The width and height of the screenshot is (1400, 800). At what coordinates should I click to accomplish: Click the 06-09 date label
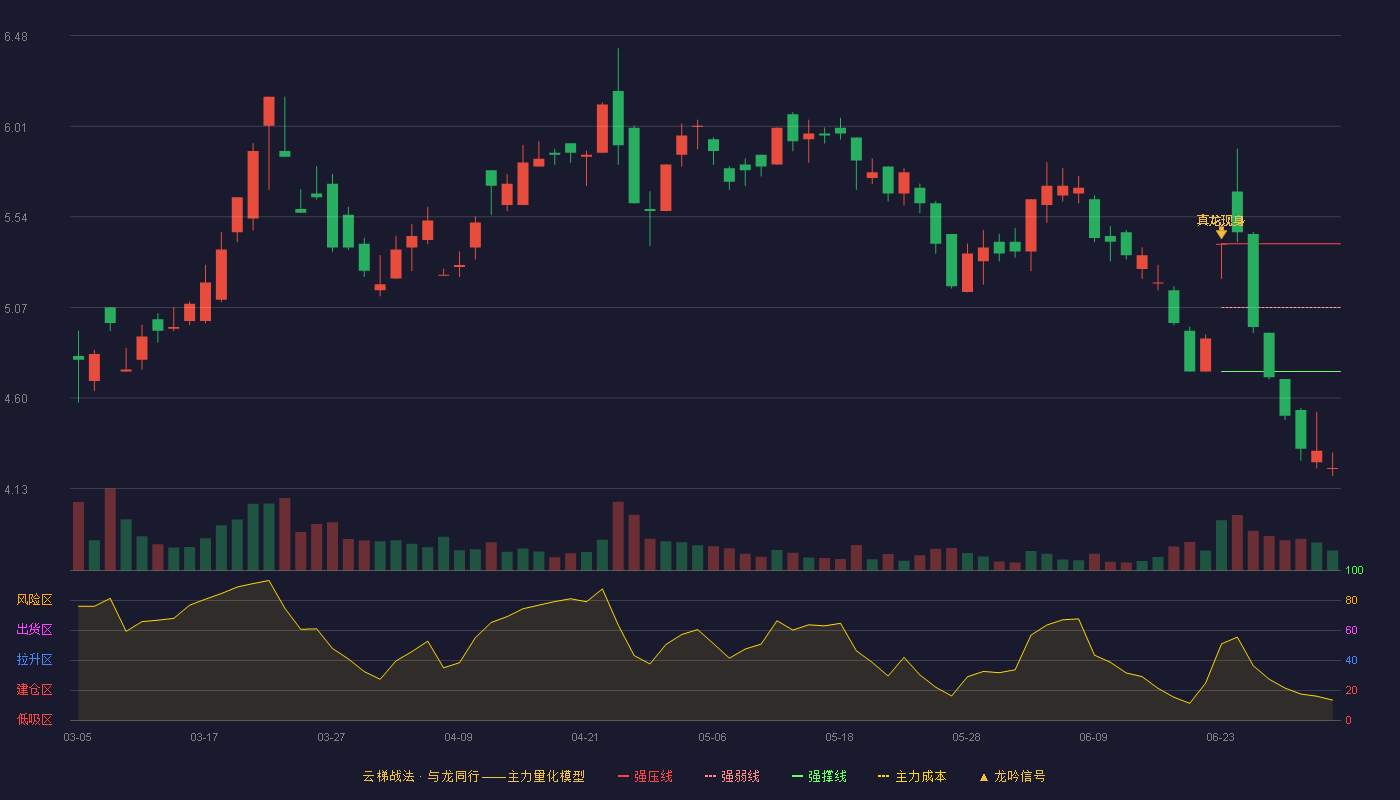point(1093,737)
